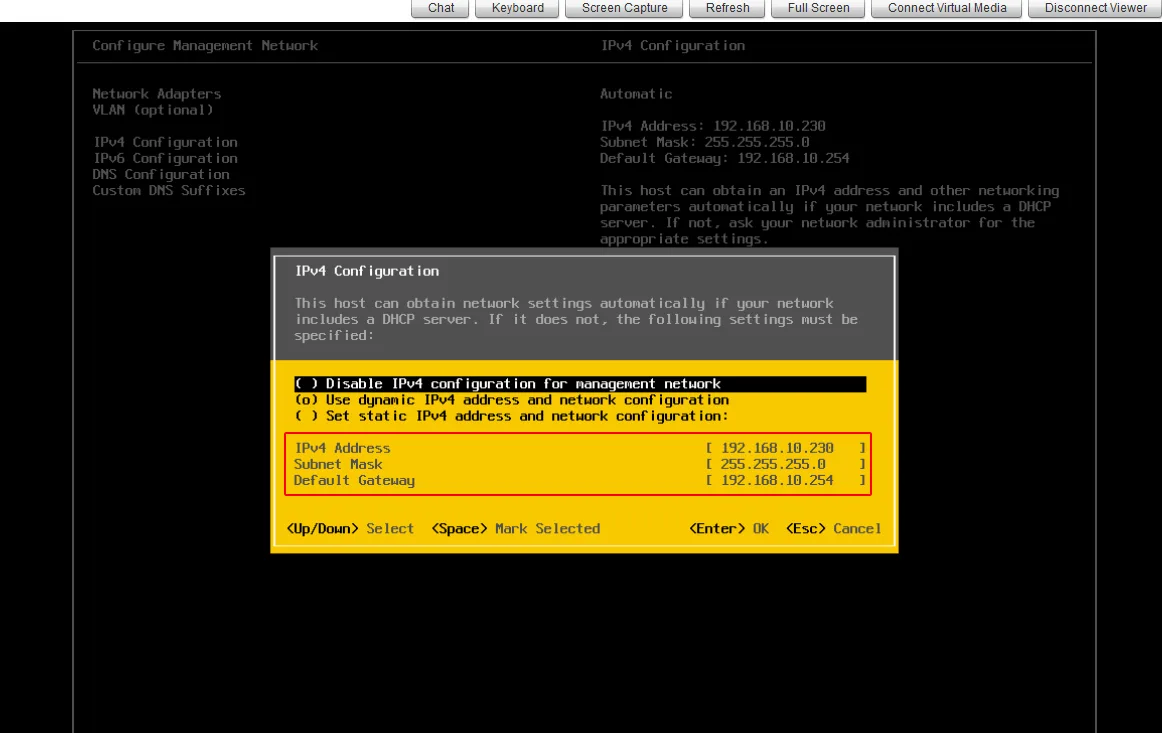The width and height of the screenshot is (1162, 733).
Task: Click 'Default Gateway: 192.168.10.254' in right panel
Action: [725, 159]
